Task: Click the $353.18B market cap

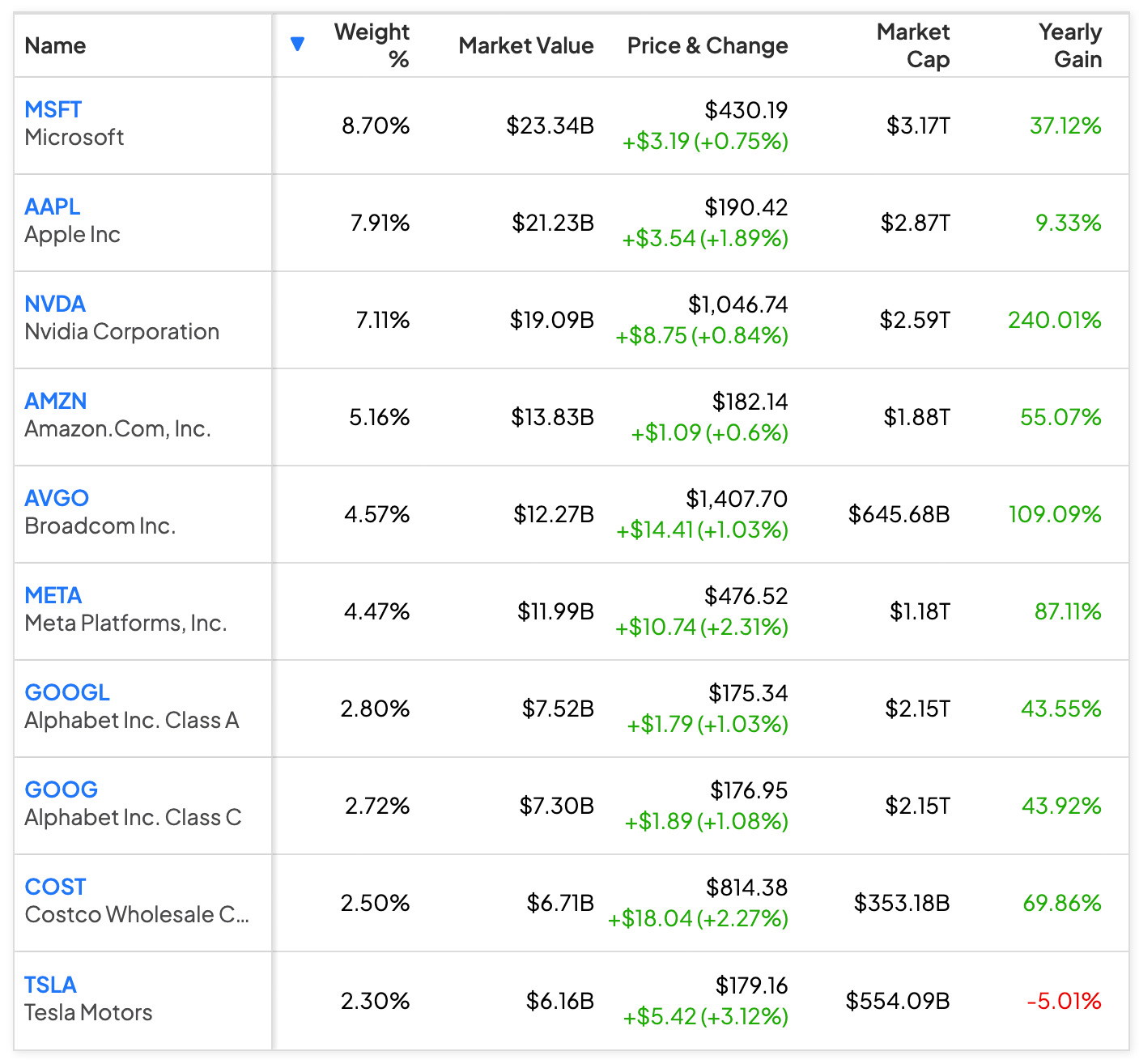Action: tap(902, 903)
